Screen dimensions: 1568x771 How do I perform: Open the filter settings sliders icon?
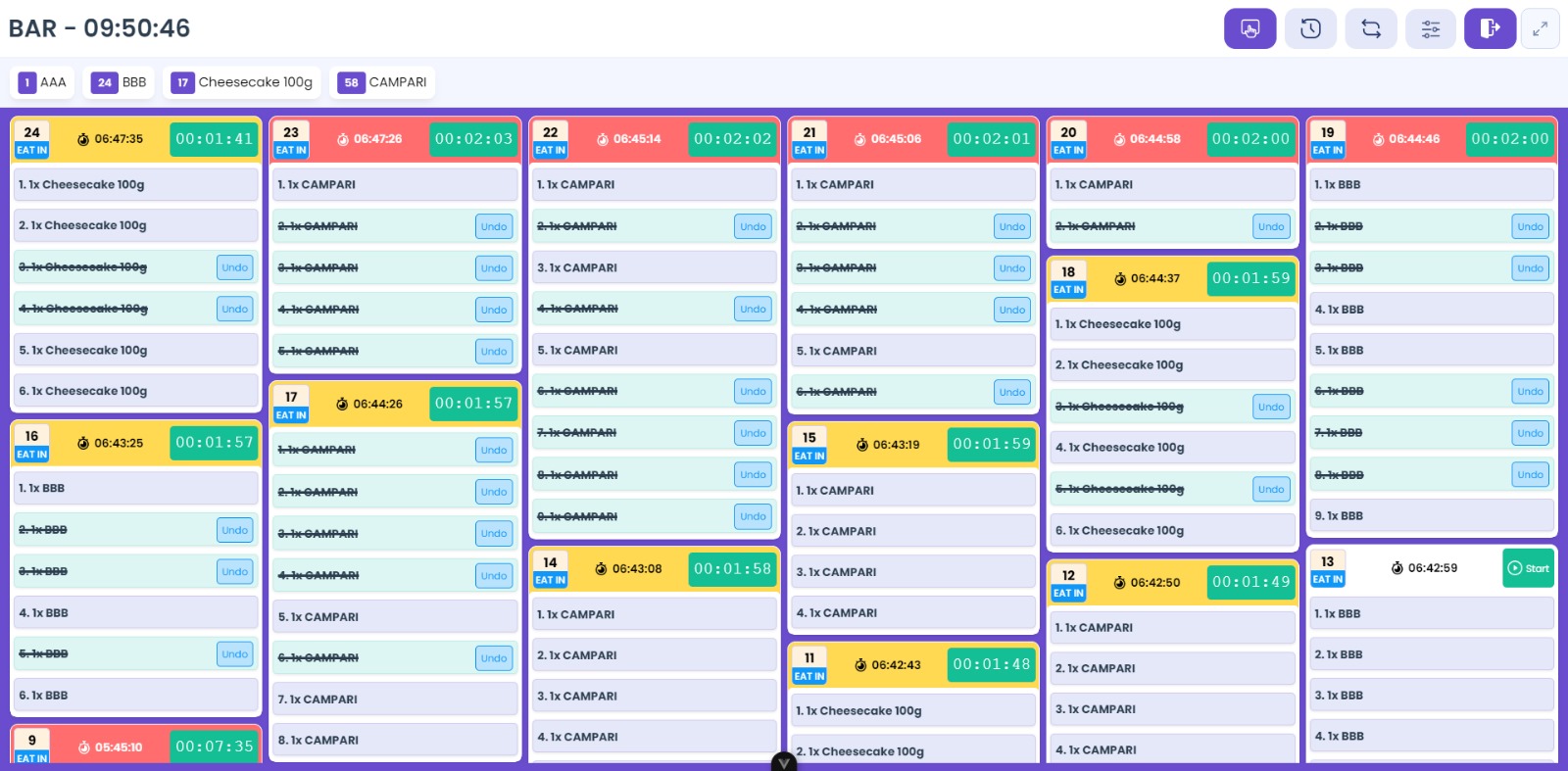tap(1430, 28)
